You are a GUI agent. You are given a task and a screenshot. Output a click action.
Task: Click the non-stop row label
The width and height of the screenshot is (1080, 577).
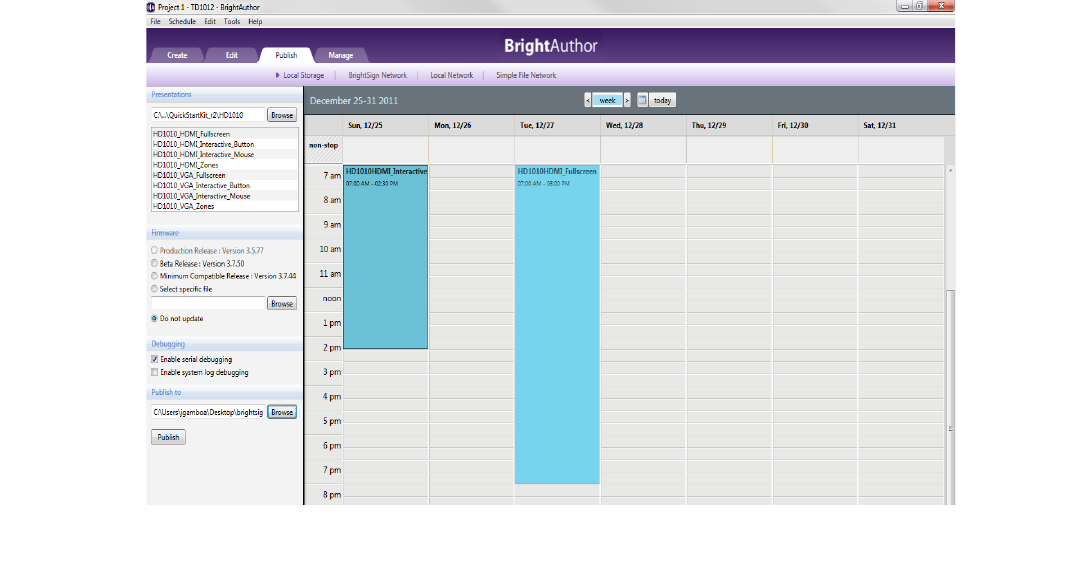tap(324, 146)
